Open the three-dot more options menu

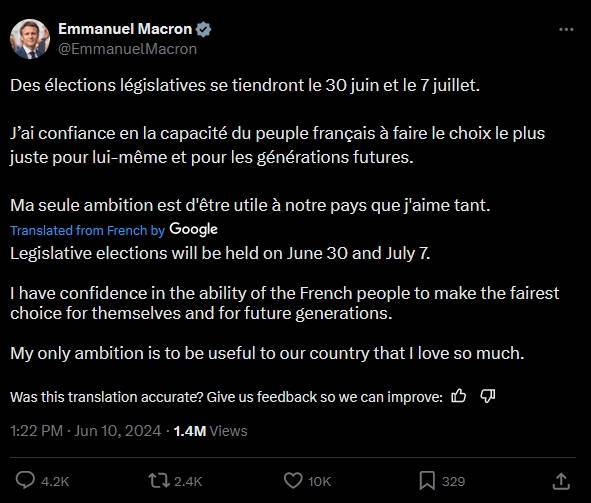coord(566,29)
